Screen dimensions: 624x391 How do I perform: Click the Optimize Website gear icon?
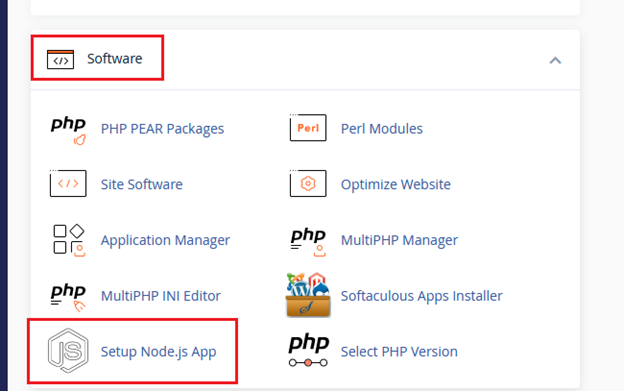(308, 183)
